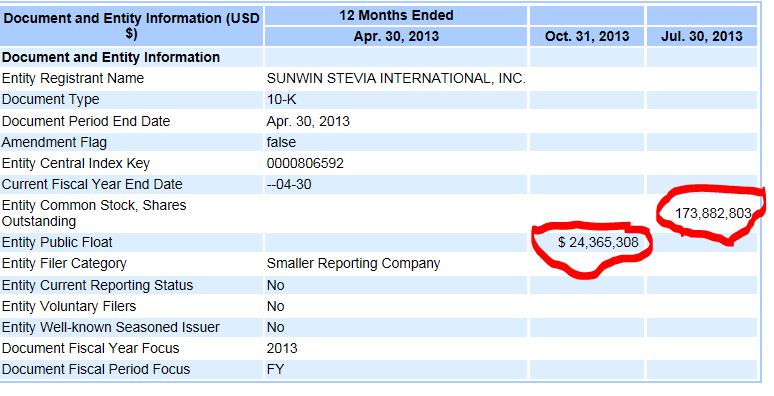Click Entity Registrant Name row label
This screenshot has height=396, width=774.
73,79
